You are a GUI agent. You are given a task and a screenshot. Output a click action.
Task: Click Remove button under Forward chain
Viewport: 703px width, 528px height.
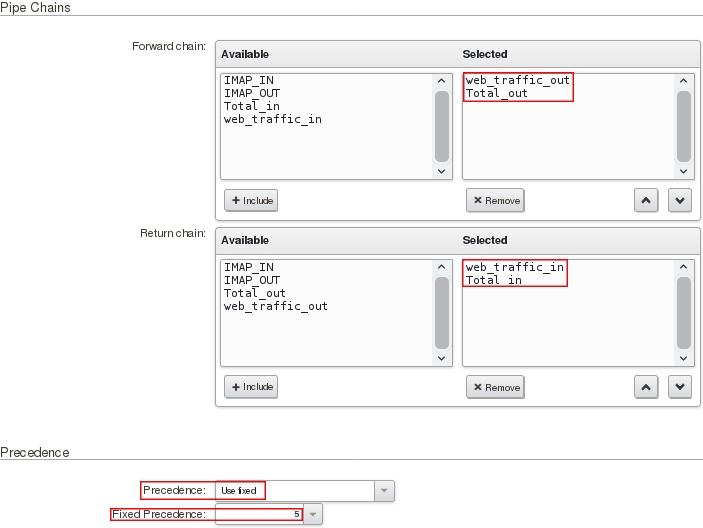point(495,200)
